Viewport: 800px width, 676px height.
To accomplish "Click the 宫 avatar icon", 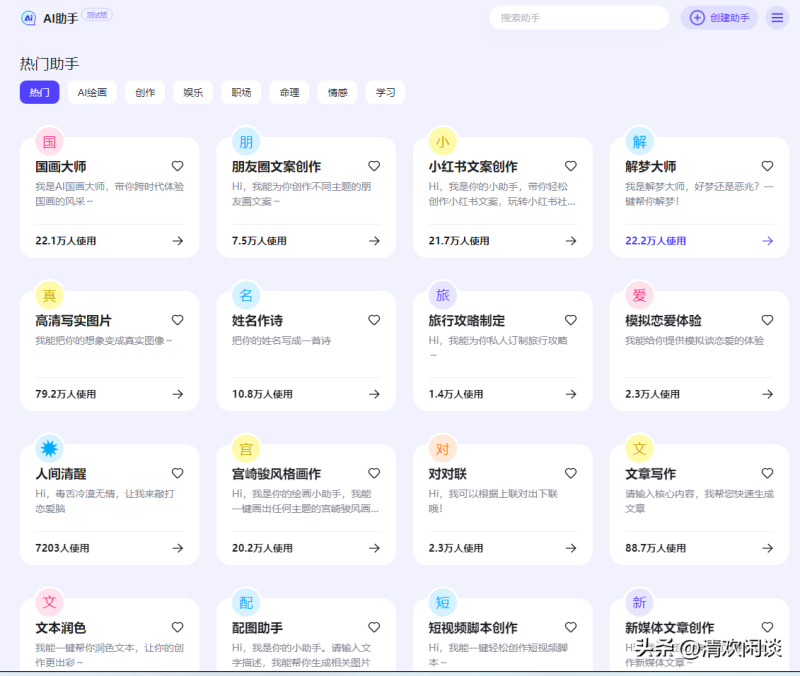I will (x=246, y=448).
